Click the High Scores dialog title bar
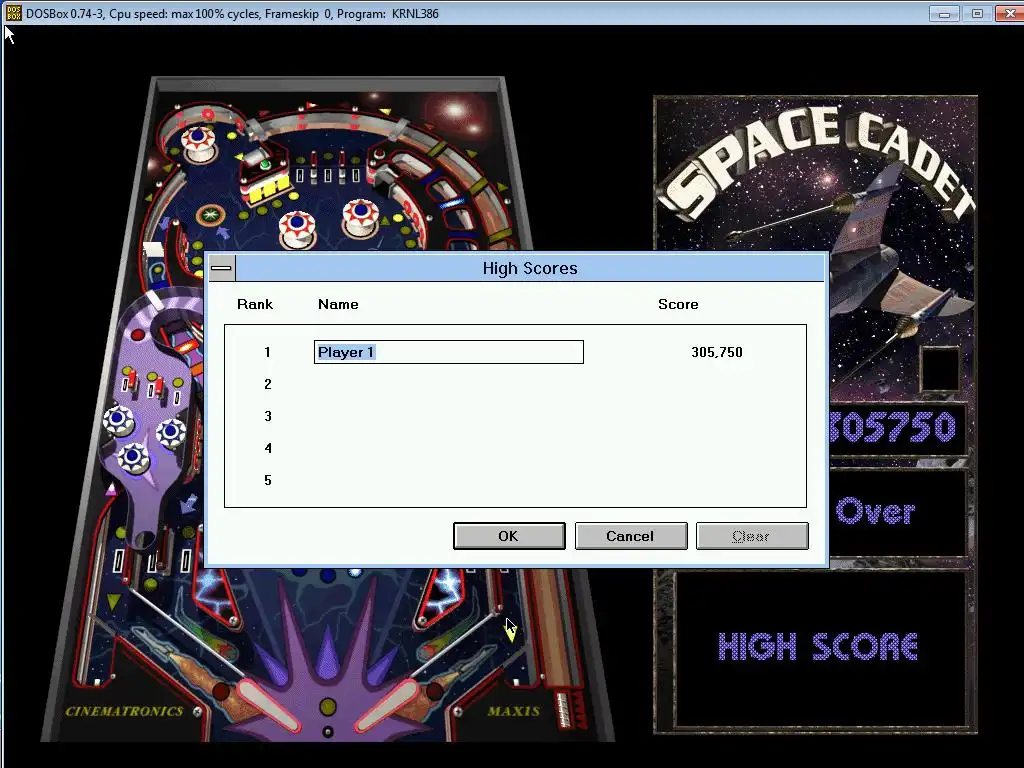The height and width of the screenshot is (768, 1024). click(x=530, y=268)
